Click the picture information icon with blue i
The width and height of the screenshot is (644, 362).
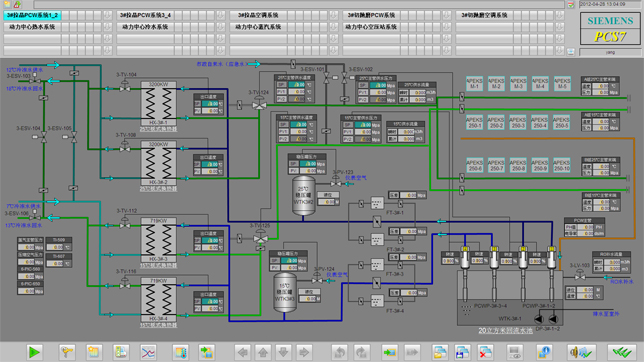pyautogui.click(x=544, y=352)
